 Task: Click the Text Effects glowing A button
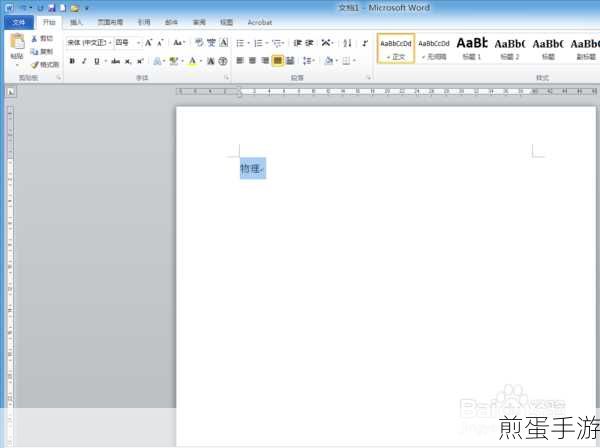(x=159, y=61)
